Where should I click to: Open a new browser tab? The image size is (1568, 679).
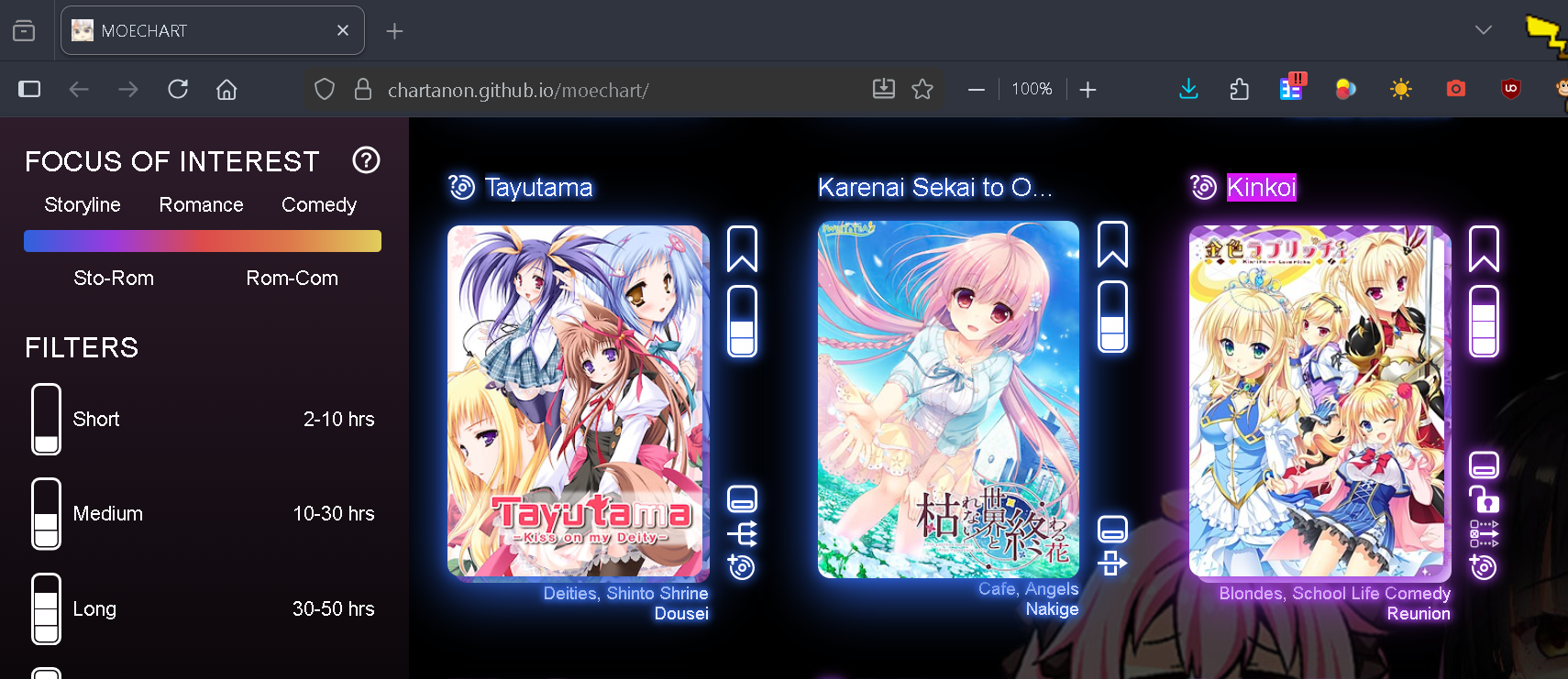[x=394, y=31]
